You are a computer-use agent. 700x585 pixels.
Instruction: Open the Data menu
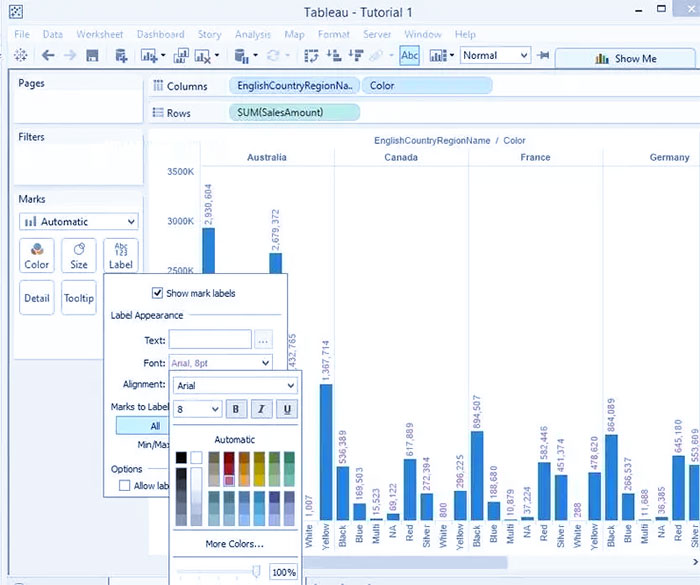(x=53, y=34)
